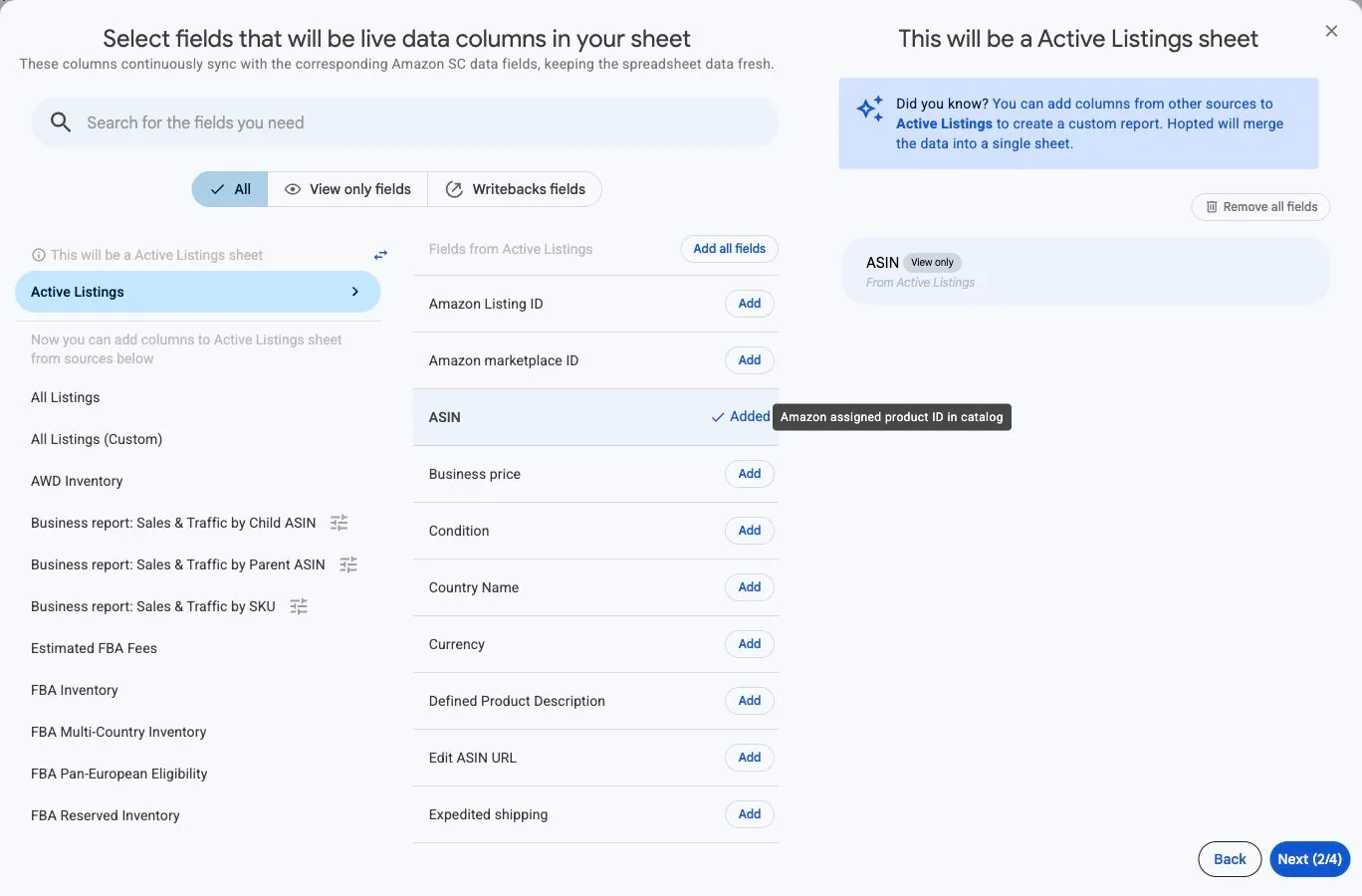Add the Business price field

coord(750,474)
